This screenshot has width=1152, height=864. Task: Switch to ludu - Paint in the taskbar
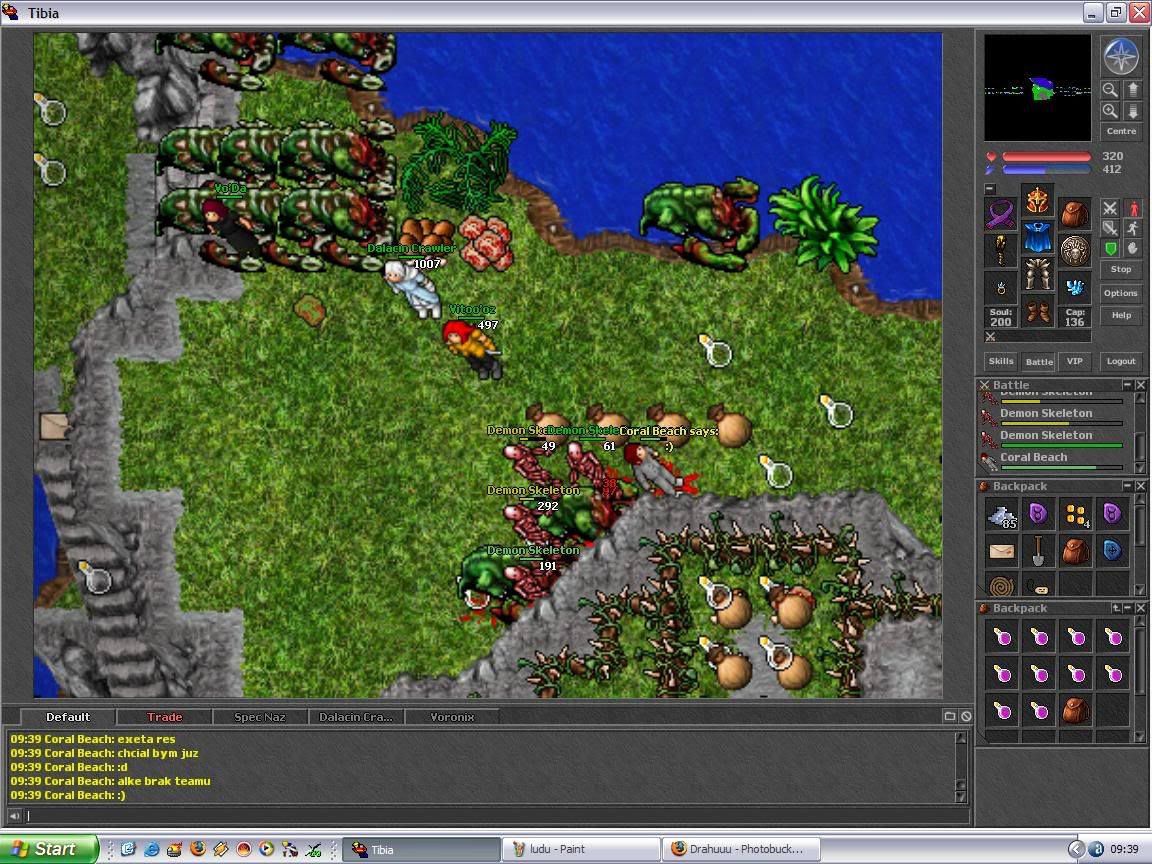[581, 849]
